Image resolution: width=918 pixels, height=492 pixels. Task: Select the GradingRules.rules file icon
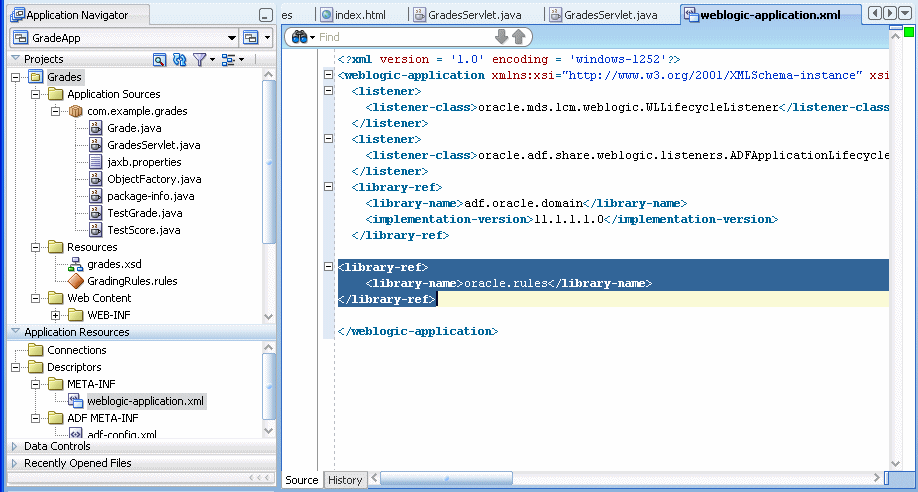(x=76, y=281)
